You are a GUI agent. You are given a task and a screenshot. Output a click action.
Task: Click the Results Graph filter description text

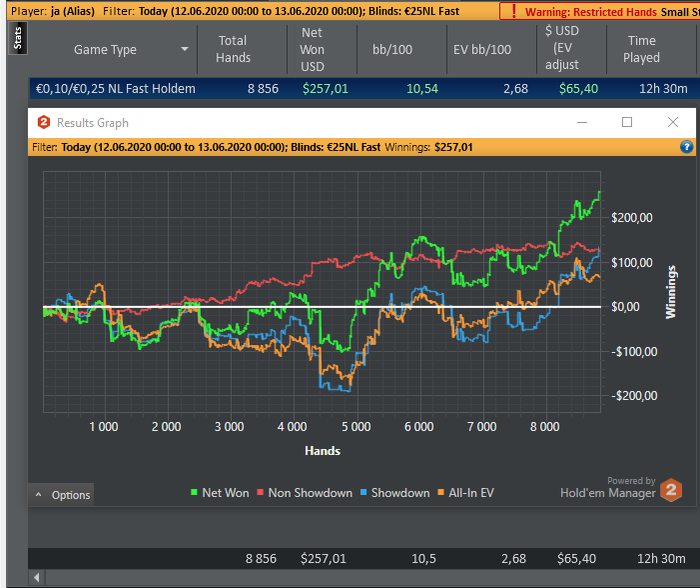click(207, 147)
